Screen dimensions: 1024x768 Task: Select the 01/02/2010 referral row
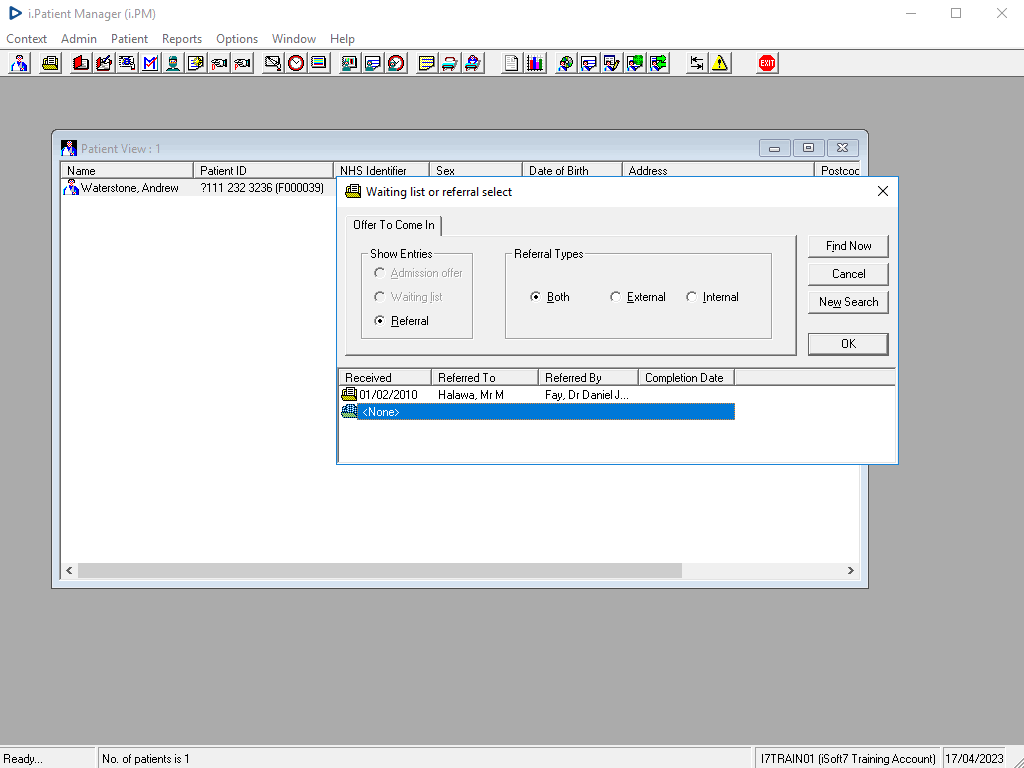pyautogui.click(x=537, y=394)
